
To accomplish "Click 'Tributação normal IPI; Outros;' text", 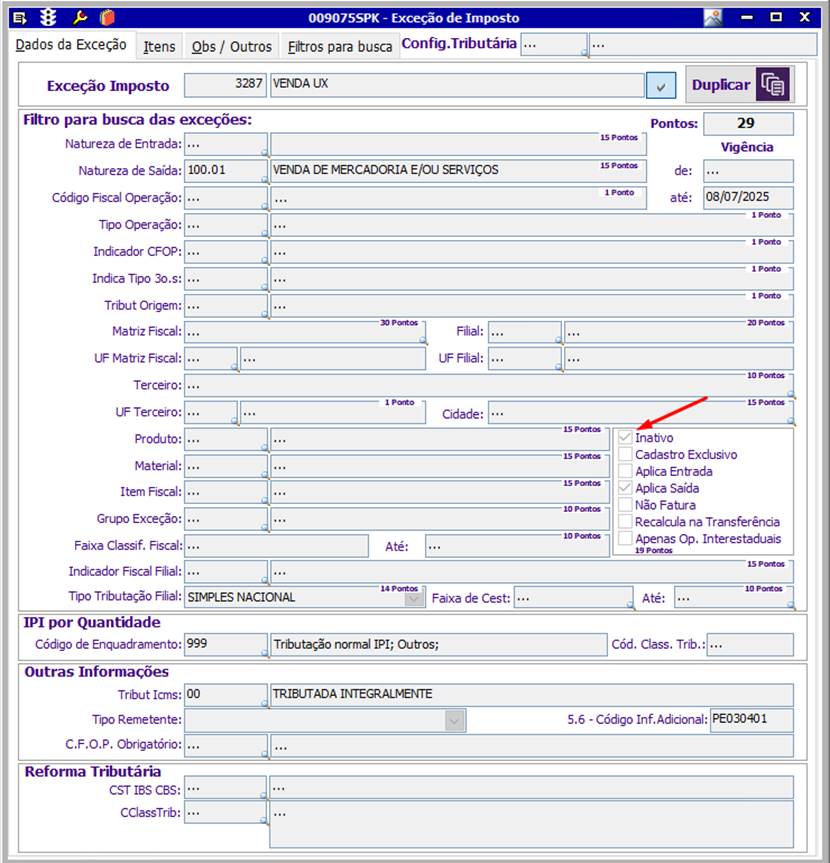I will coord(356,644).
